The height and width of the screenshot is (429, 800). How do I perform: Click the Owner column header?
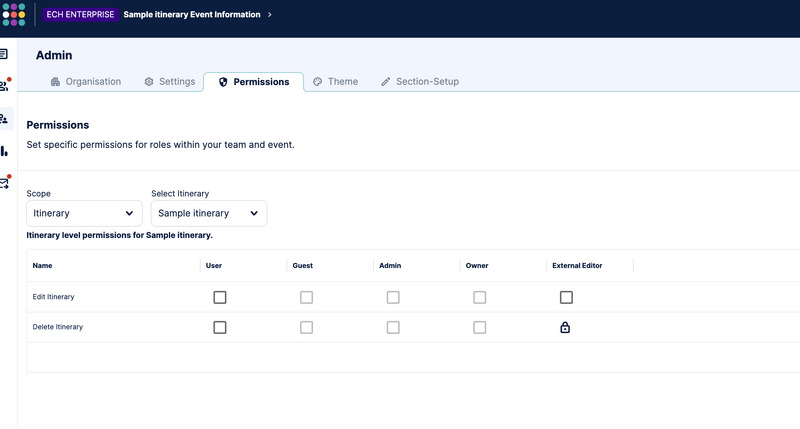pos(477,266)
